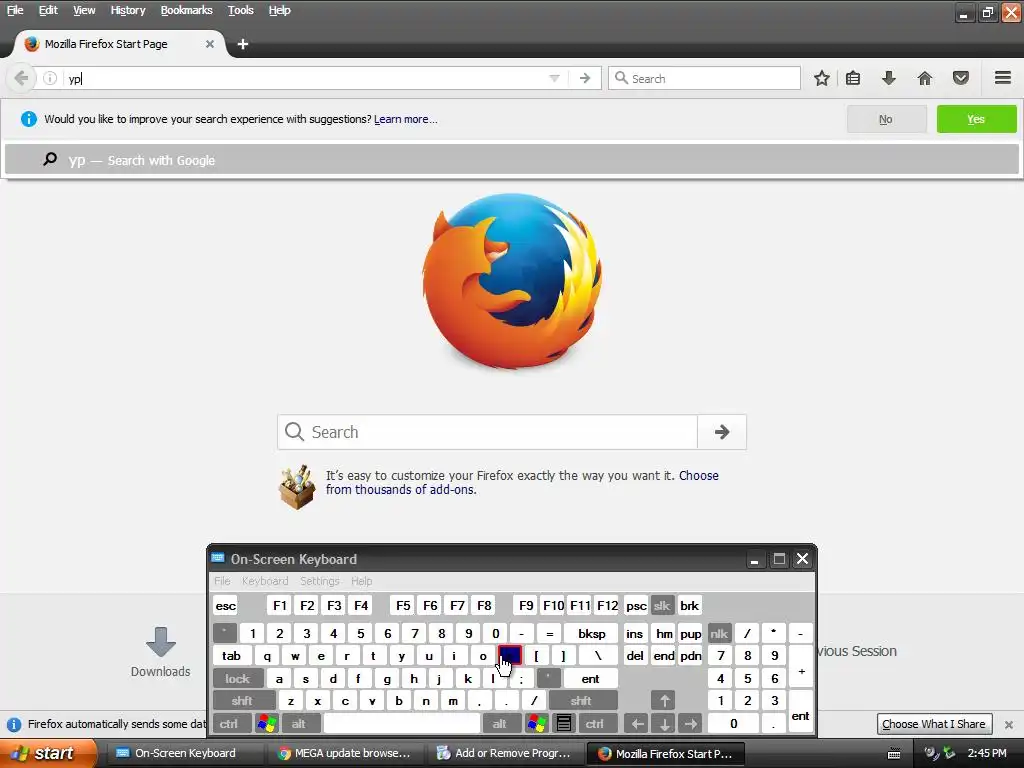
Task: Click the bksp key on On-Screen Keyboard
Action: [591, 633]
